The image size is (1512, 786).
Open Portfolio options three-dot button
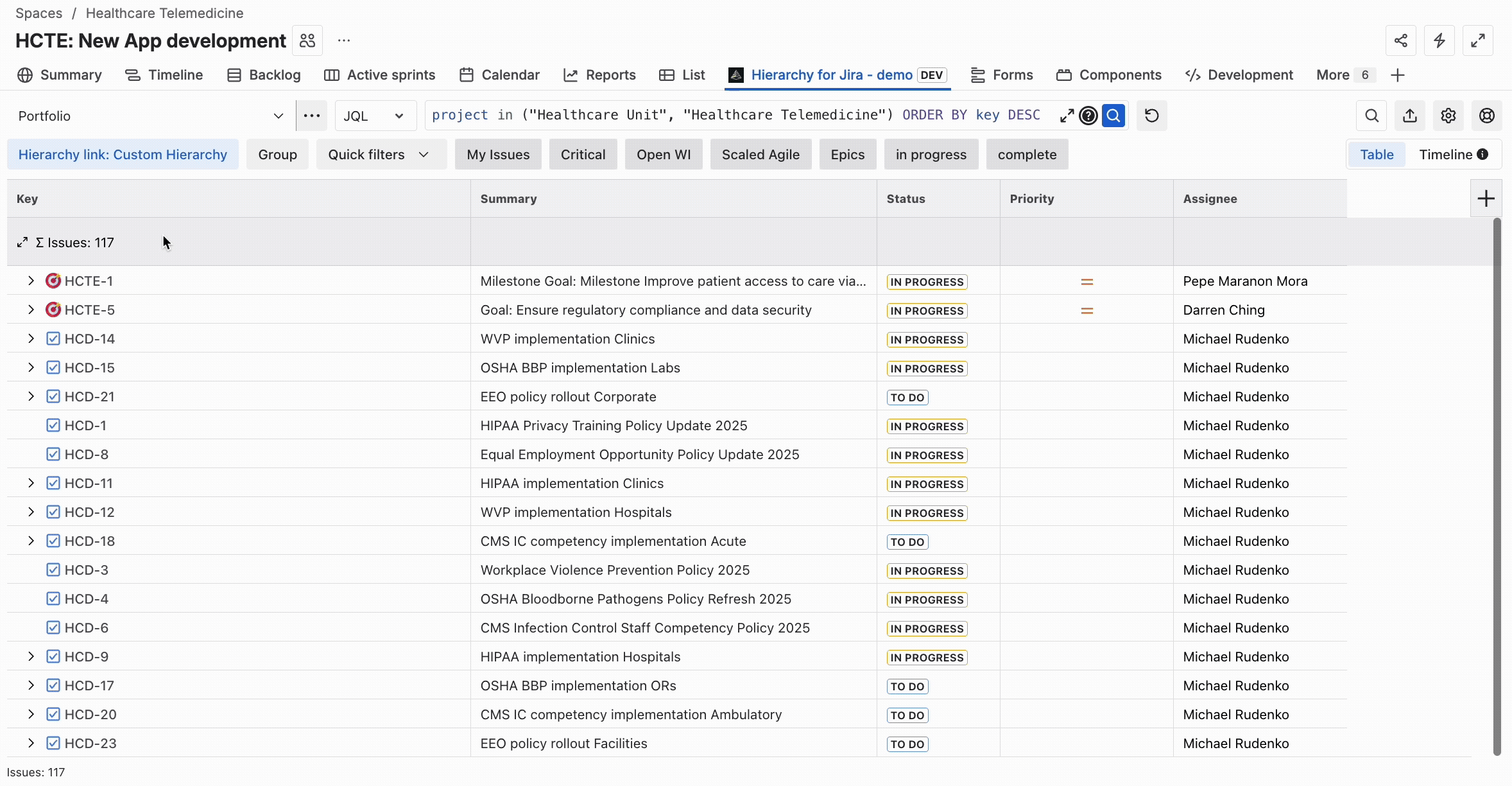[x=312, y=116]
